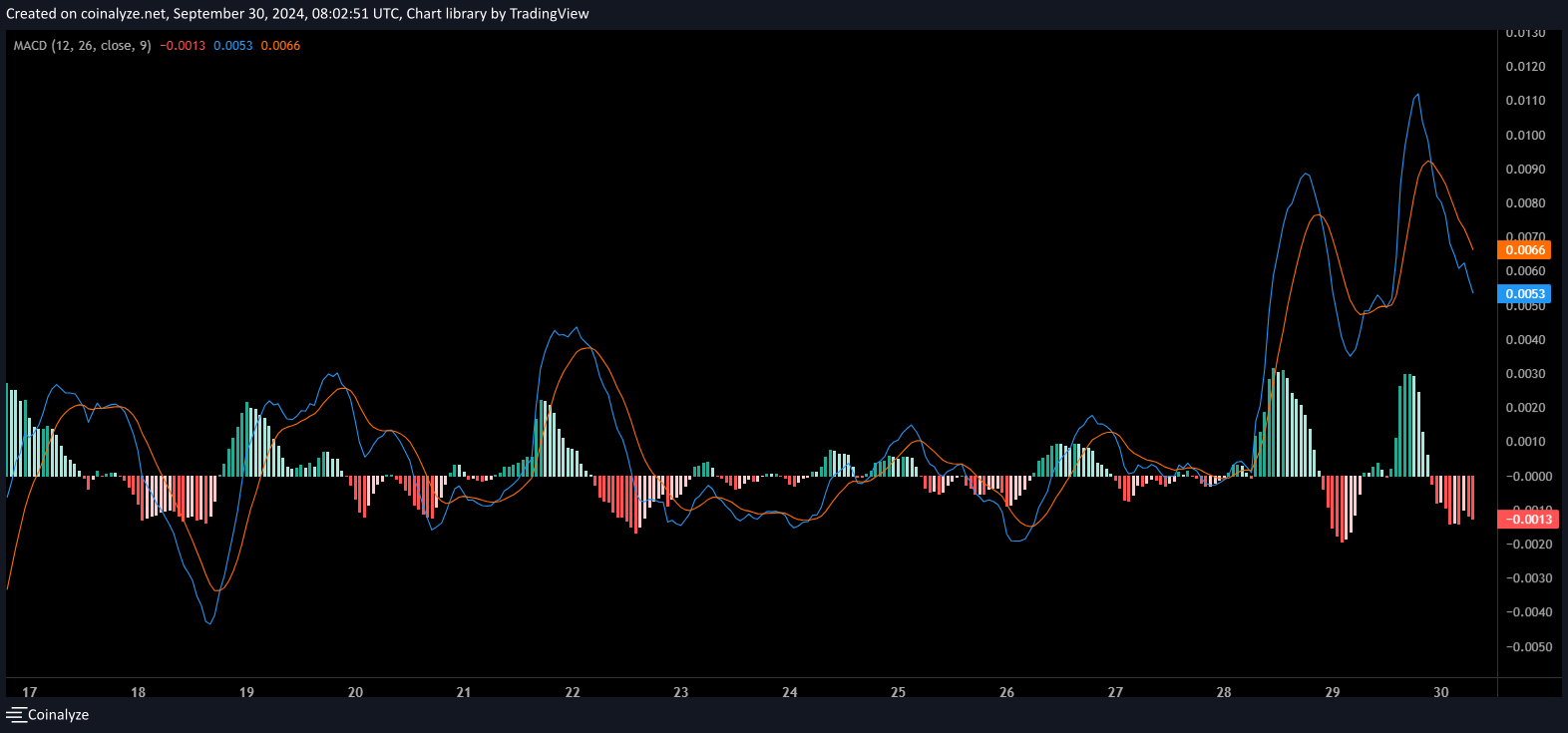Image resolution: width=1568 pixels, height=733 pixels.
Task: Click the highest peak of the blue MACD line
Action: (1417, 95)
